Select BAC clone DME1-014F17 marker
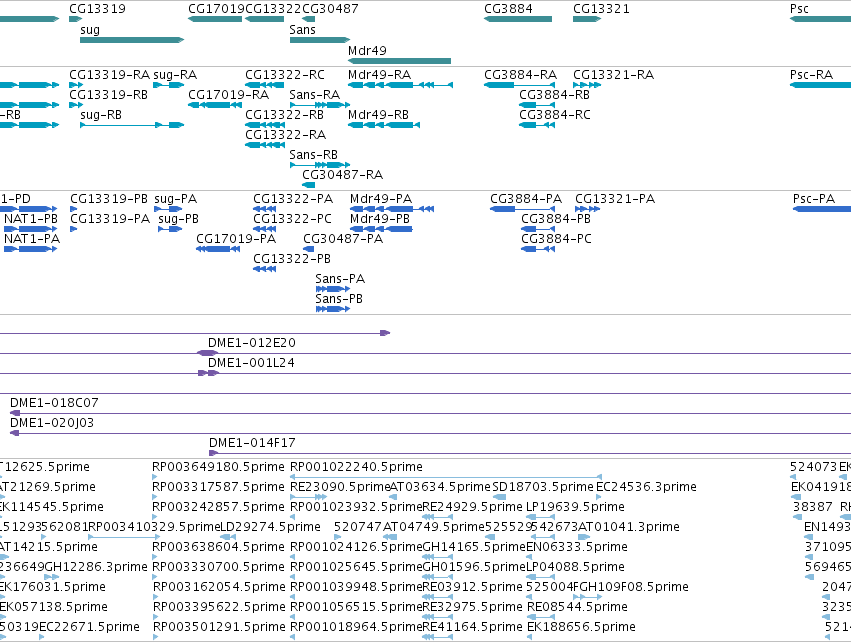Screen dimensions: 851x642 [213, 453]
